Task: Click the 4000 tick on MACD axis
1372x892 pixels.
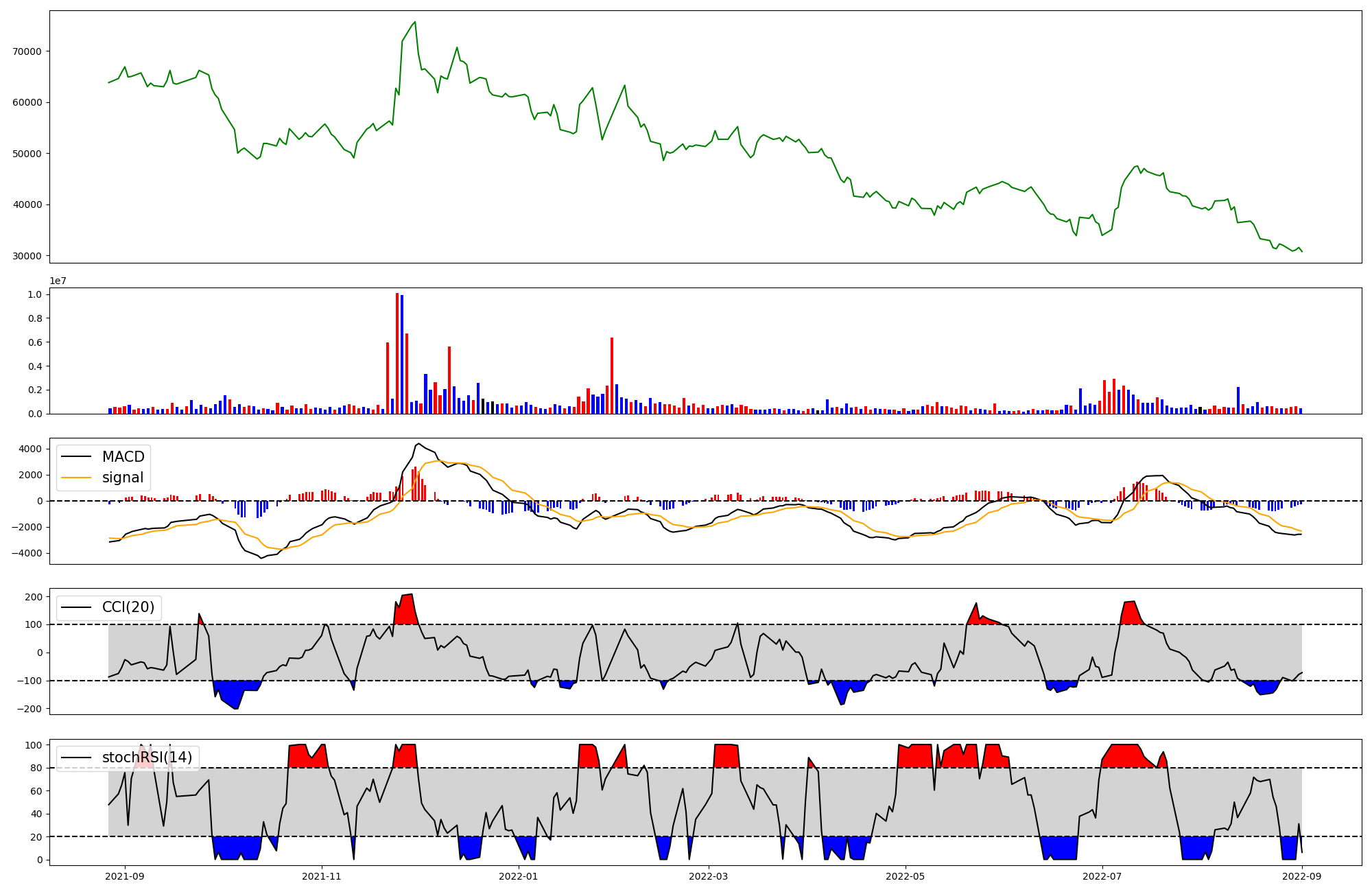Action: click(30, 449)
